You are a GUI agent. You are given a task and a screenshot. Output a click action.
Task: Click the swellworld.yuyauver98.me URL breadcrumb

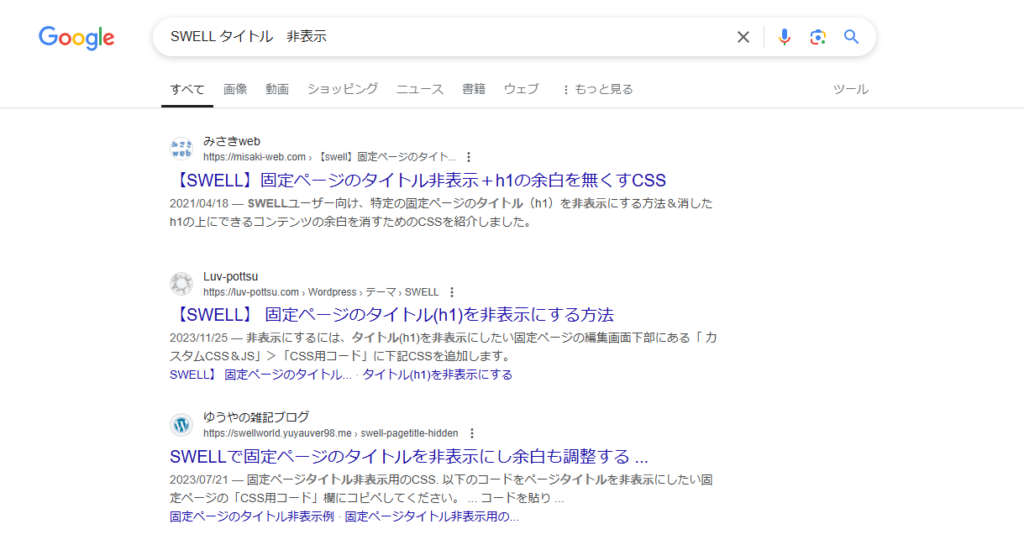(x=330, y=433)
